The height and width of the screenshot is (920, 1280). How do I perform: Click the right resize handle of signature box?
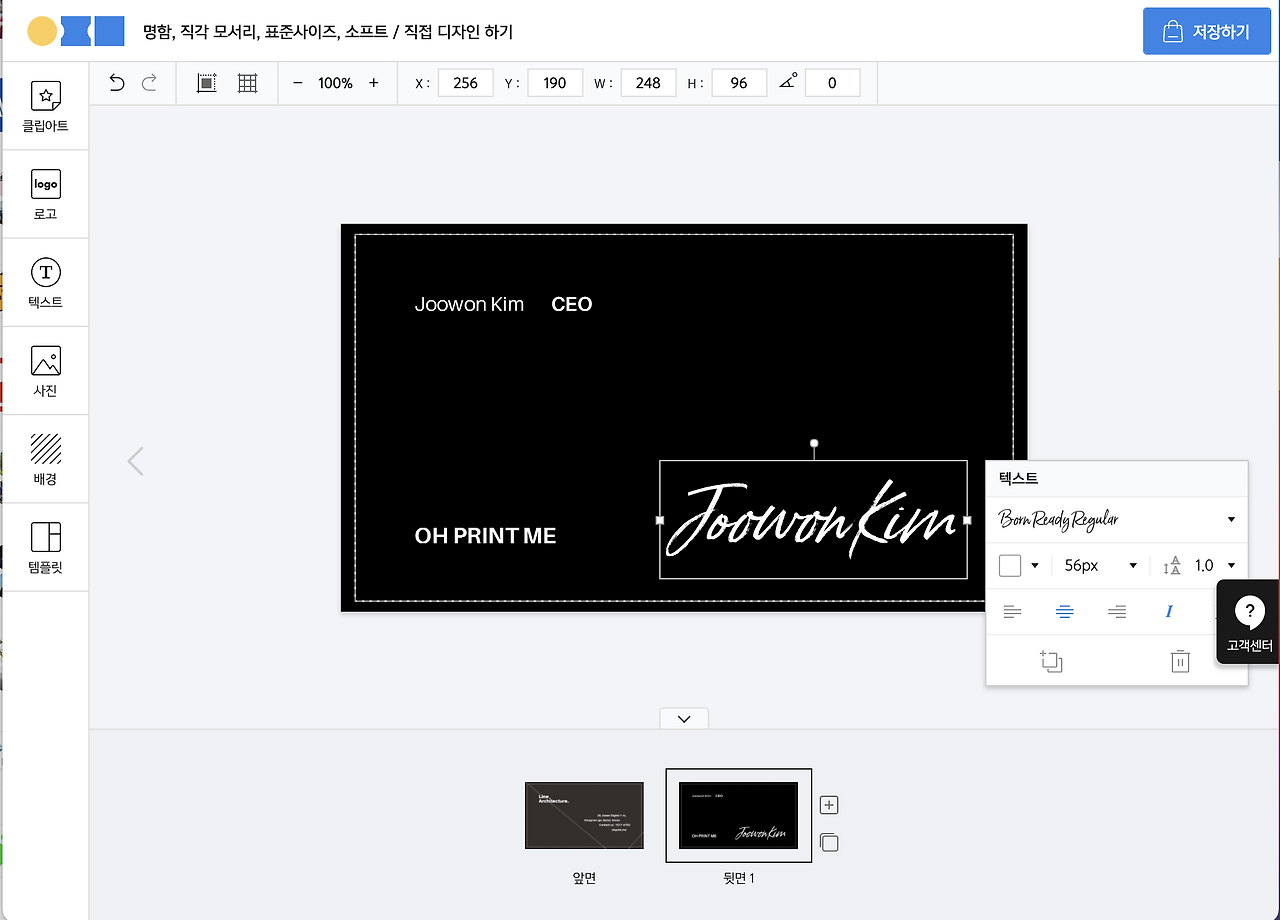point(967,520)
